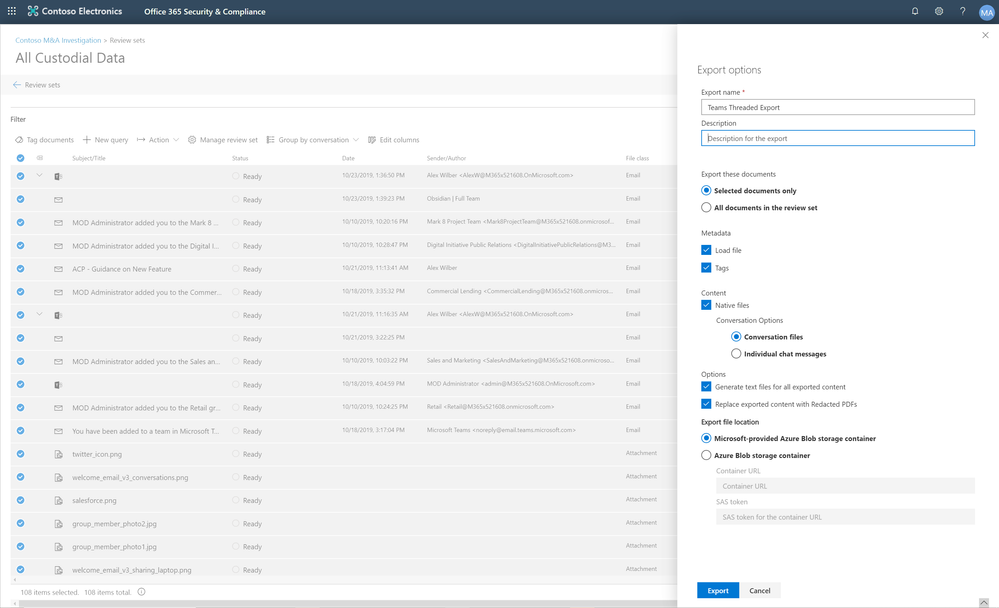Collapse the Alex Wilber 10/23/2019 conversation row
The width and height of the screenshot is (999, 608).
(40, 175)
